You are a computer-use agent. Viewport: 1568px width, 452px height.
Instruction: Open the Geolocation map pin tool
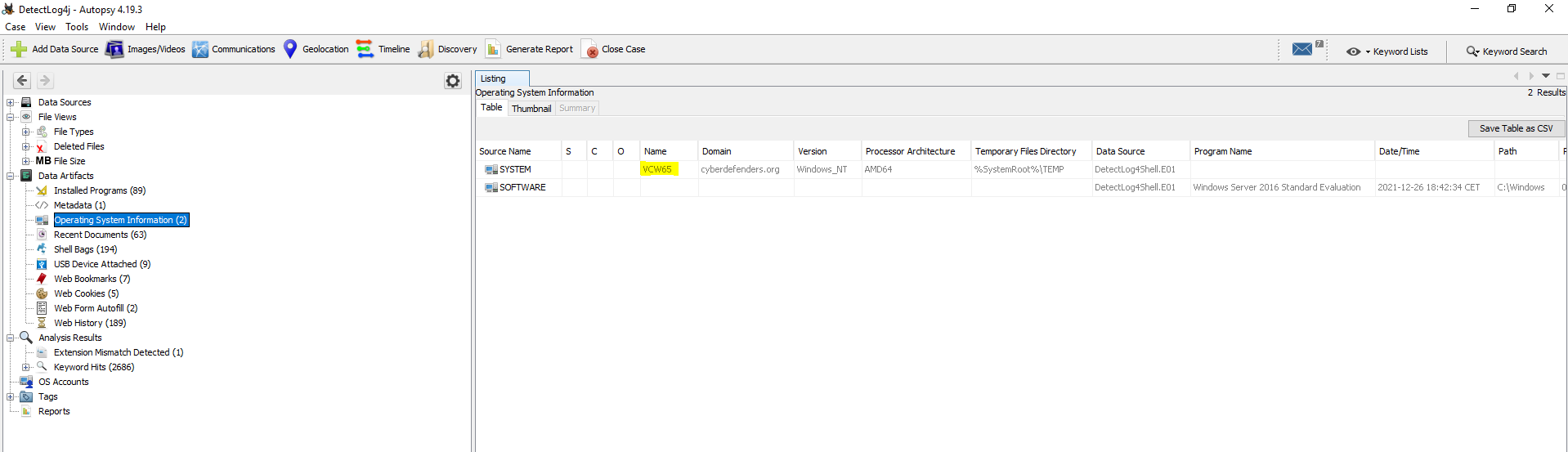290,50
